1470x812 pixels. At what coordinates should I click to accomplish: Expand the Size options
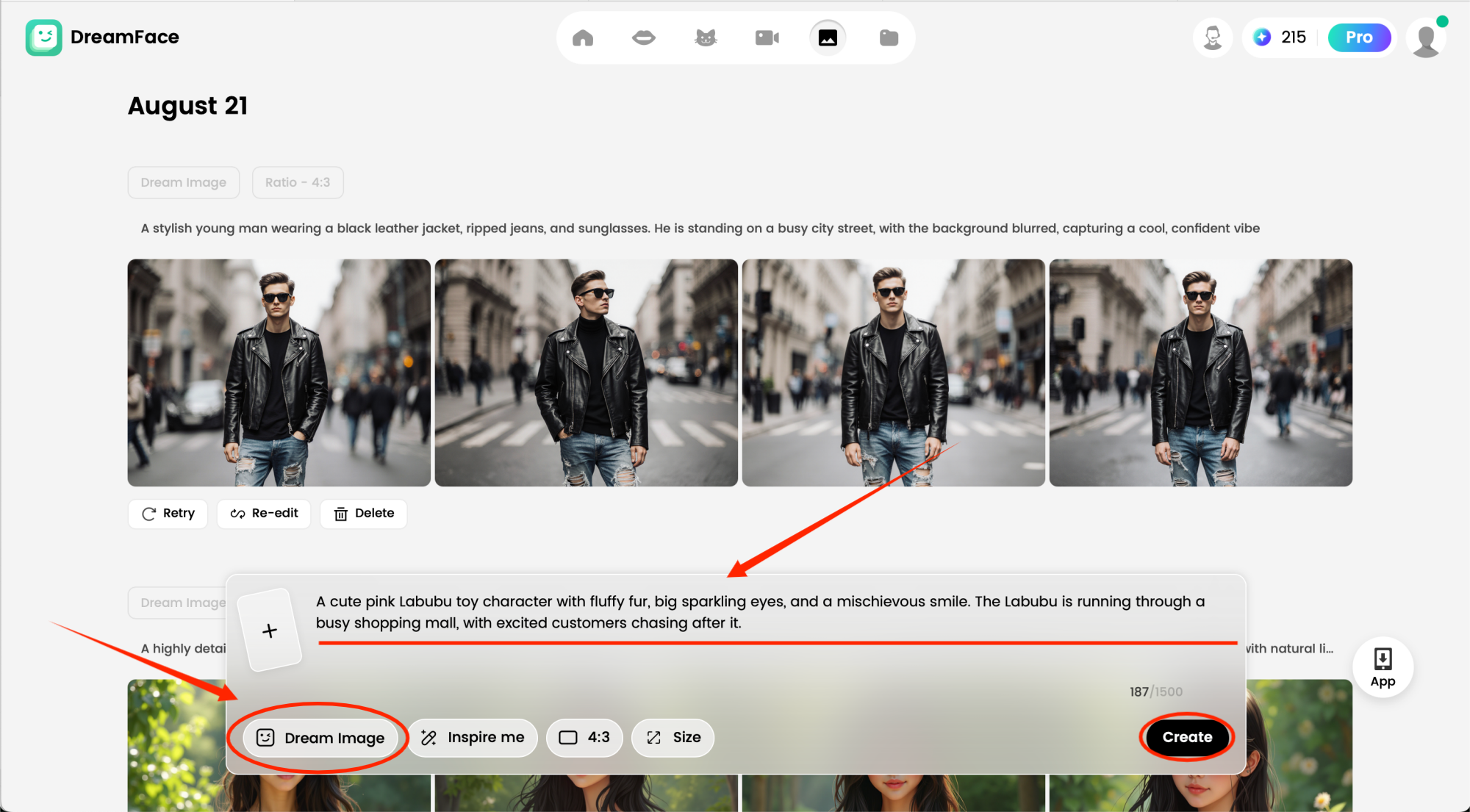coord(673,738)
